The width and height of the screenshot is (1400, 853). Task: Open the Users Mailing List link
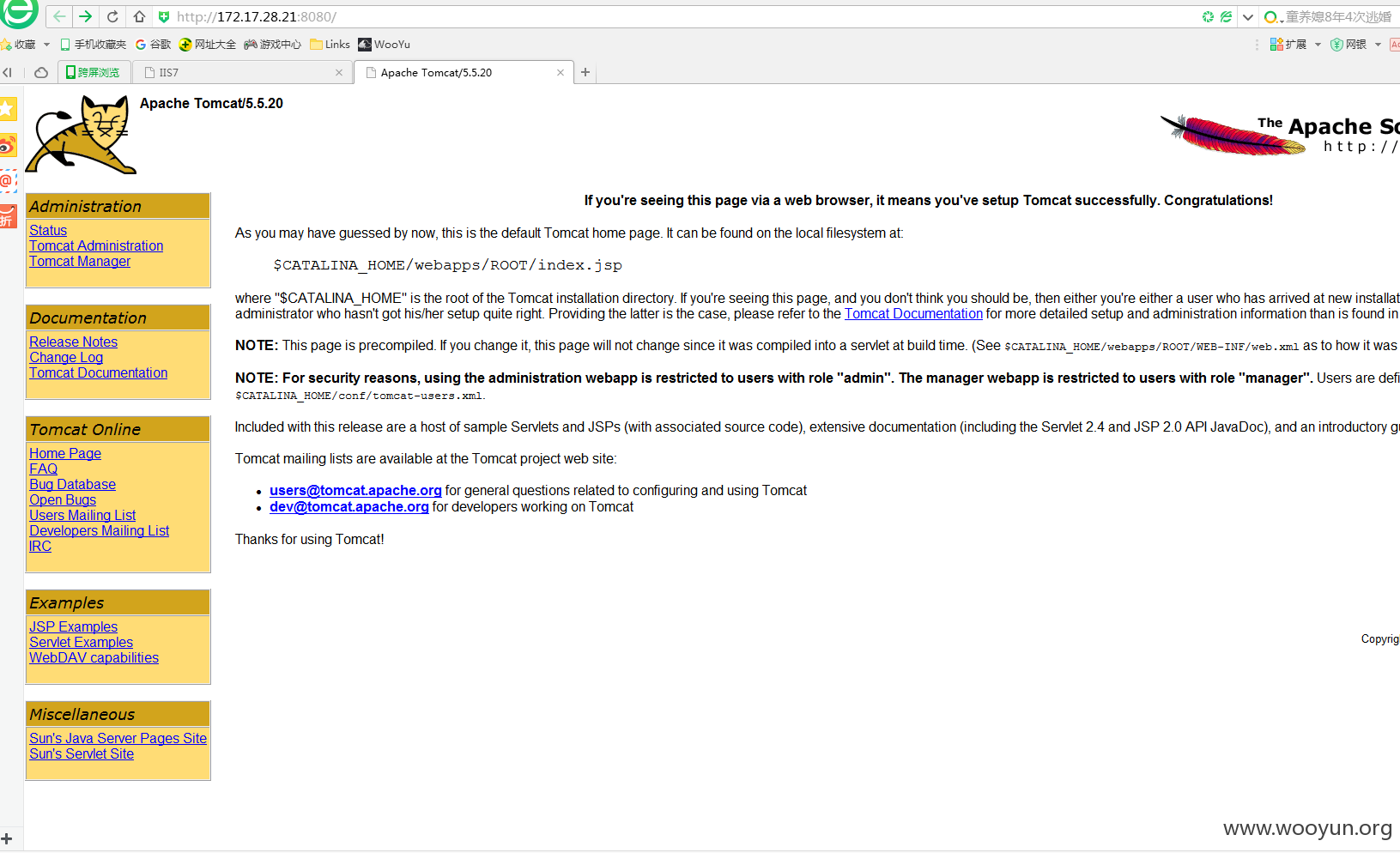pyautogui.click(x=82, y=515)
